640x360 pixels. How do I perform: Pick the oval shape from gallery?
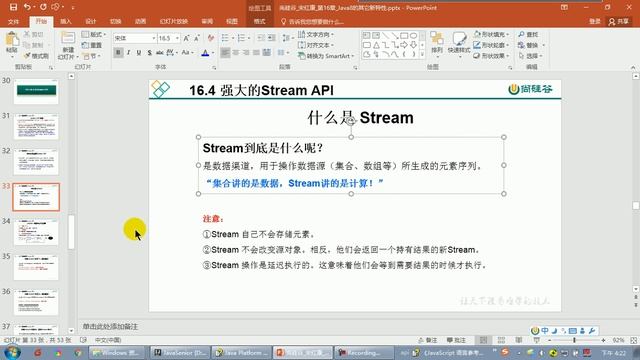tap(413, 36)
